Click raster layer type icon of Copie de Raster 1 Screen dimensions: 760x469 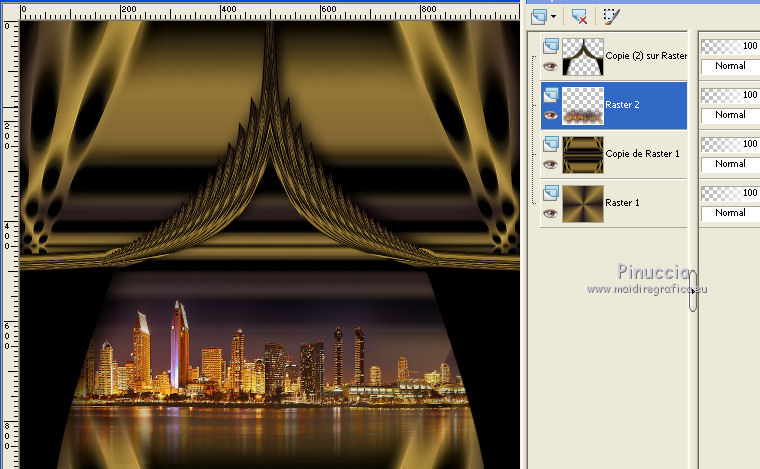(x=551, y=144)
